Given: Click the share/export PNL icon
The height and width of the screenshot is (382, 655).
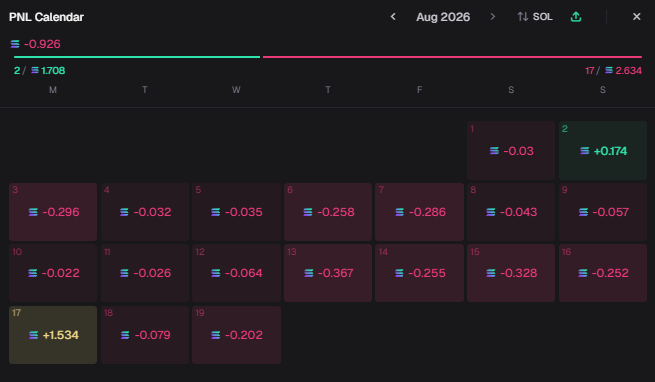Looking at the screenshot, I should click(576, 17).
